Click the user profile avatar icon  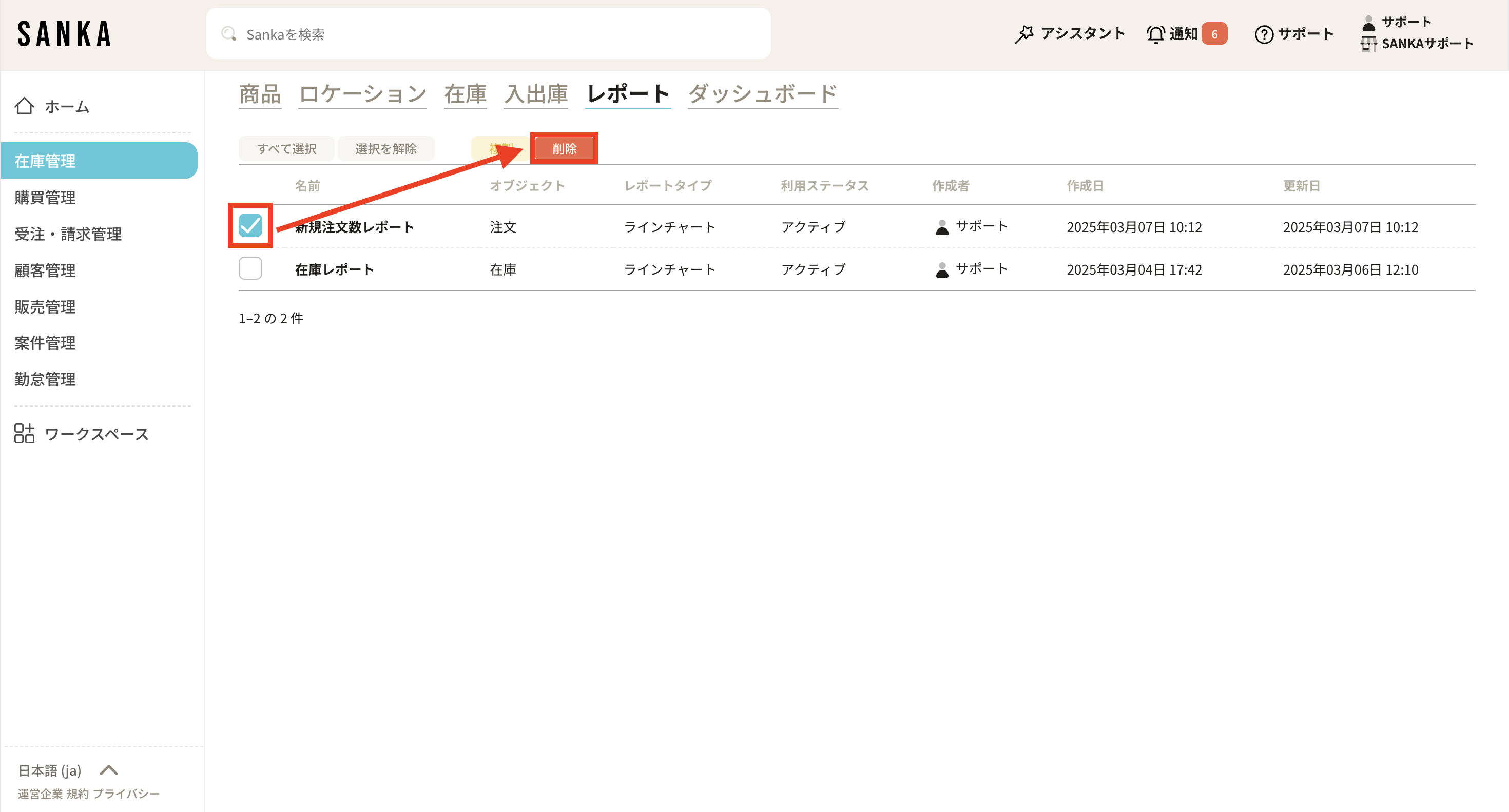point(1368,22)
